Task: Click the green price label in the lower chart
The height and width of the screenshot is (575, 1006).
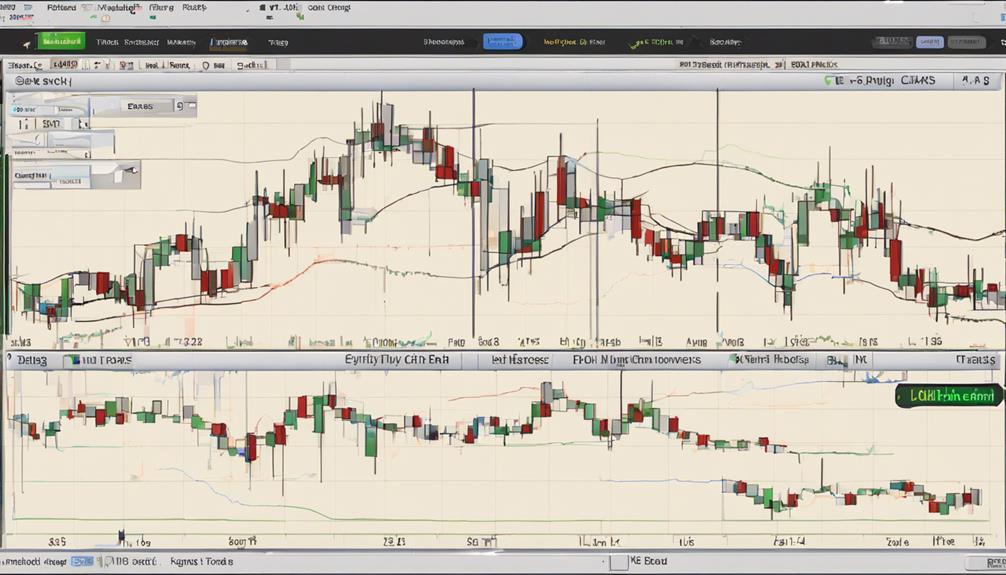Action: click(x=947, y=396)
